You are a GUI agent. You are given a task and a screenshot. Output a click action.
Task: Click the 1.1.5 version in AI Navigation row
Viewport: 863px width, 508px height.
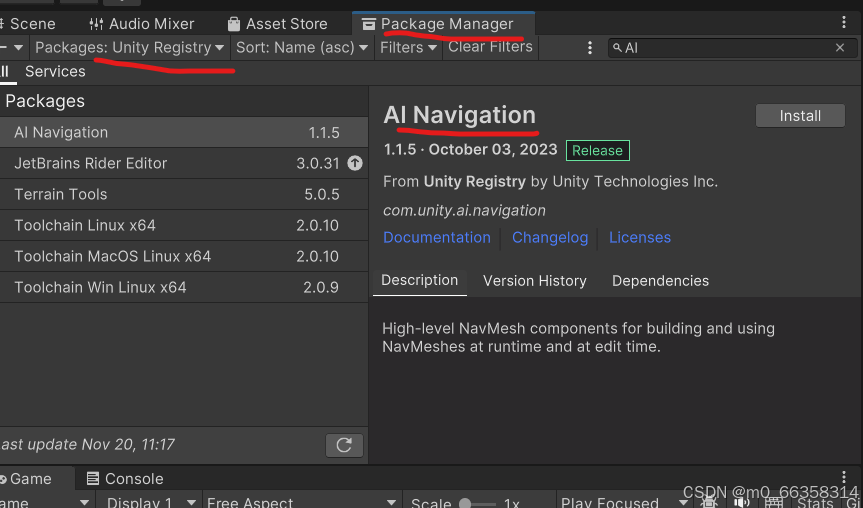(324, 133)
